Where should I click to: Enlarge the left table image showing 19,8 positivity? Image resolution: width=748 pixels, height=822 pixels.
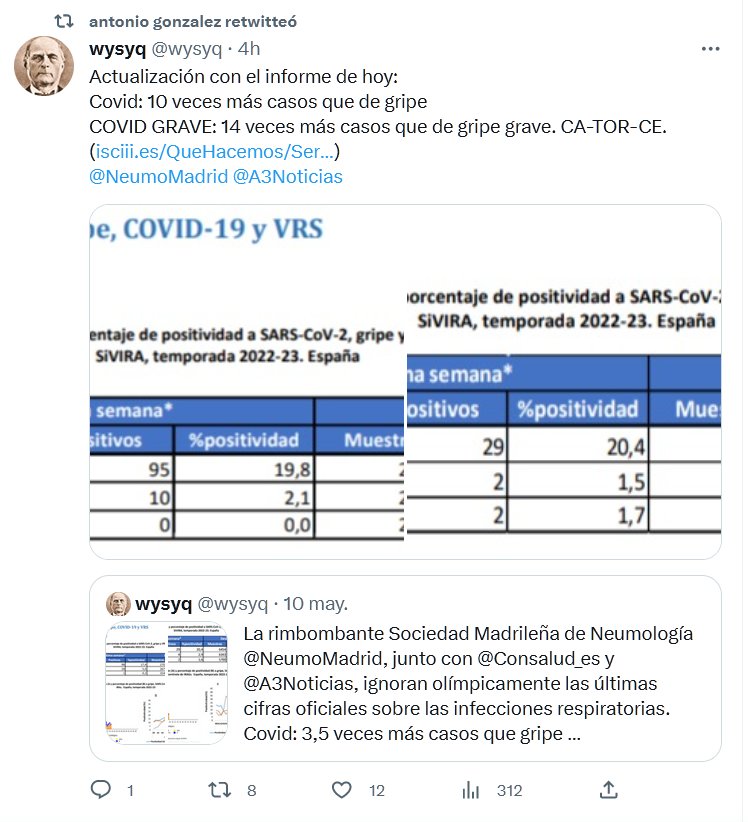coord(248,381)
